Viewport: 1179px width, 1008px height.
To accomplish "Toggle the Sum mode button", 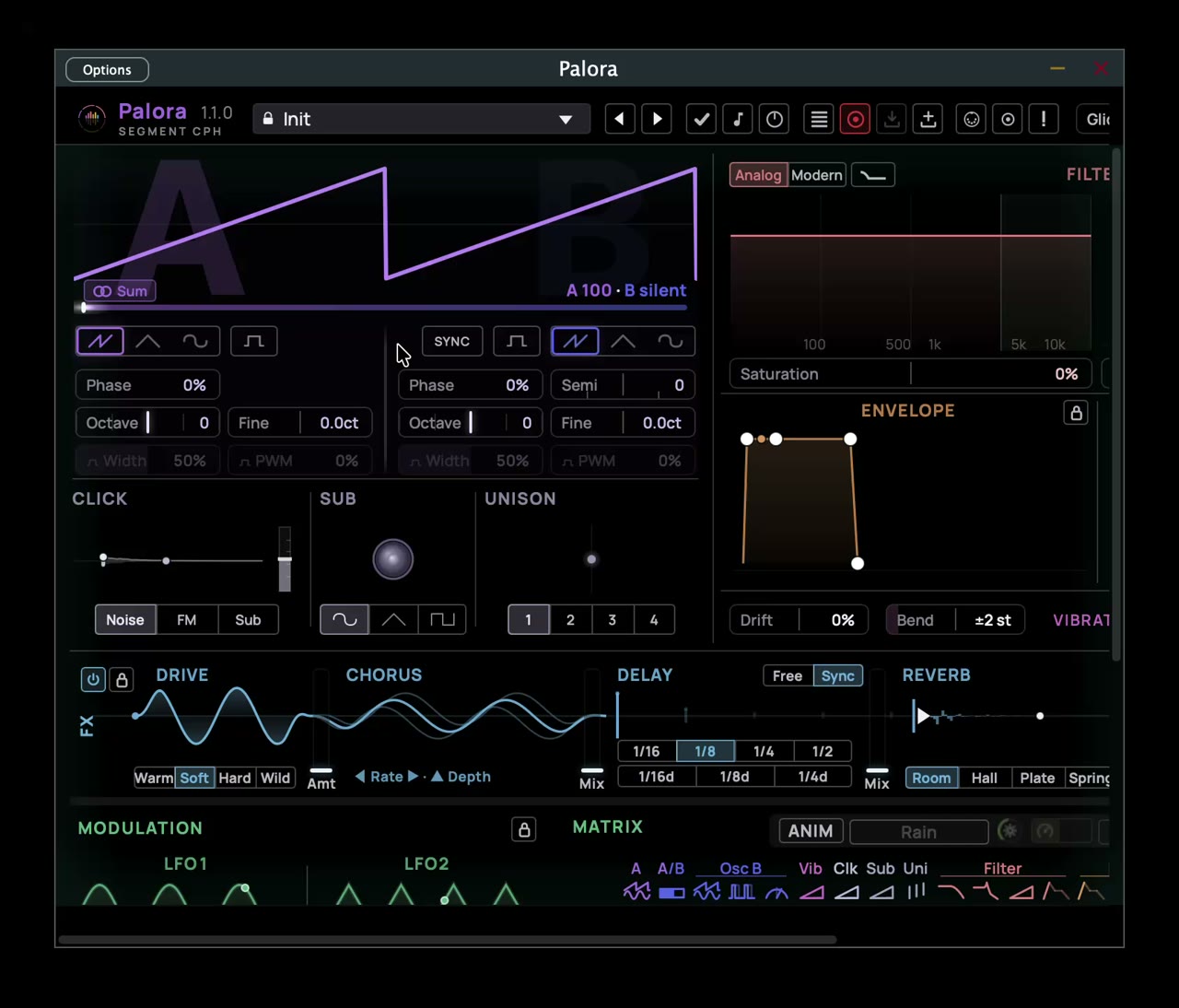I will point(121,291).
